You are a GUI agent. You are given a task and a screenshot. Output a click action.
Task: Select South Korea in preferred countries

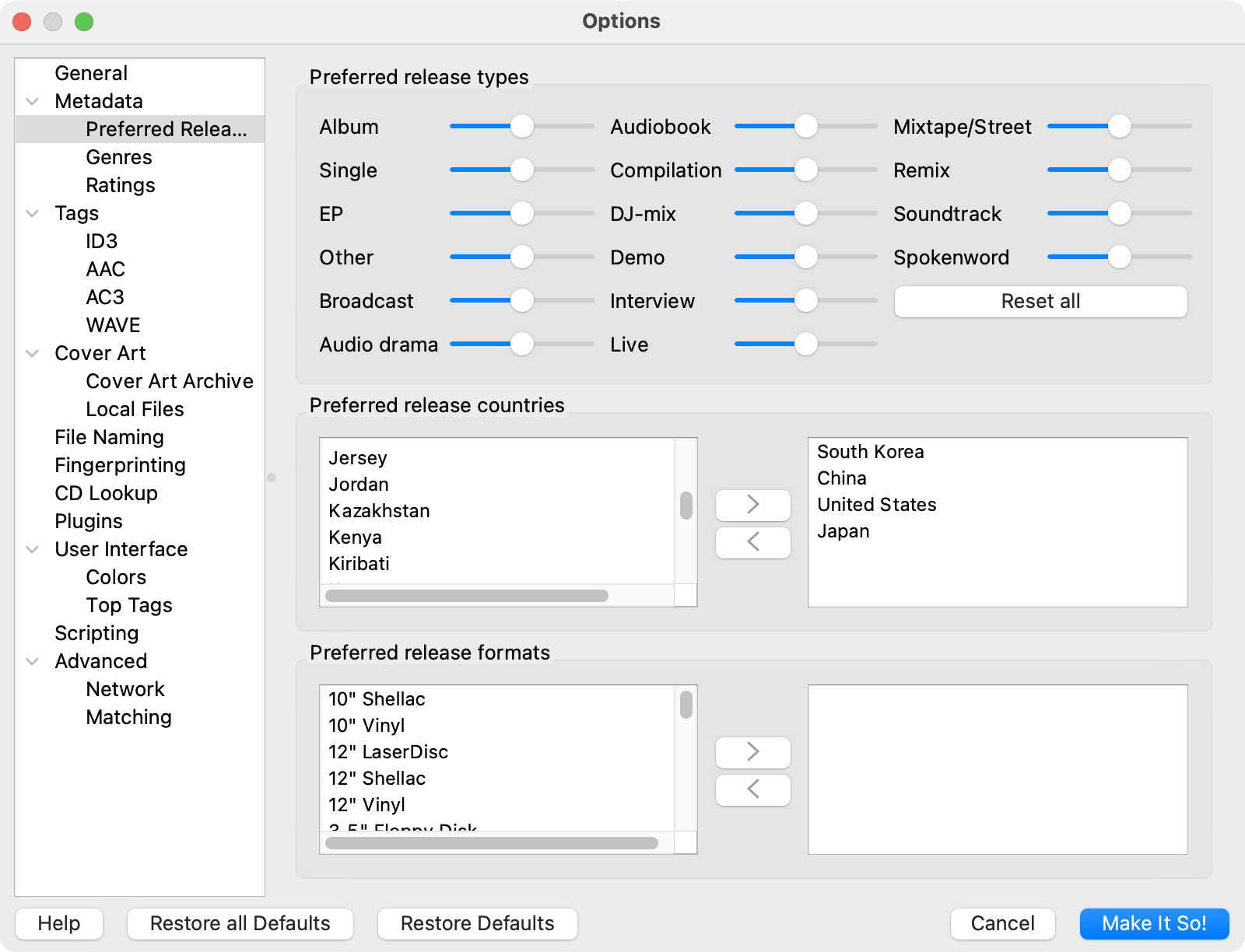(x=998, y=452)
